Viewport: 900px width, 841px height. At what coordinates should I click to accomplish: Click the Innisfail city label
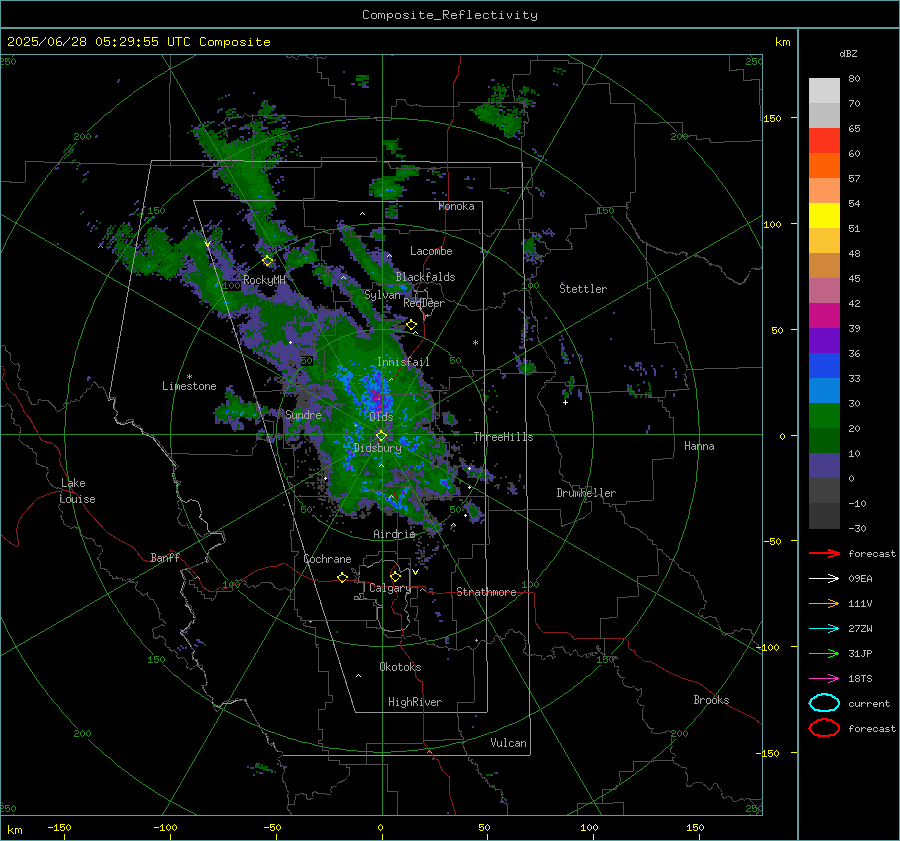tap(403, 362)
